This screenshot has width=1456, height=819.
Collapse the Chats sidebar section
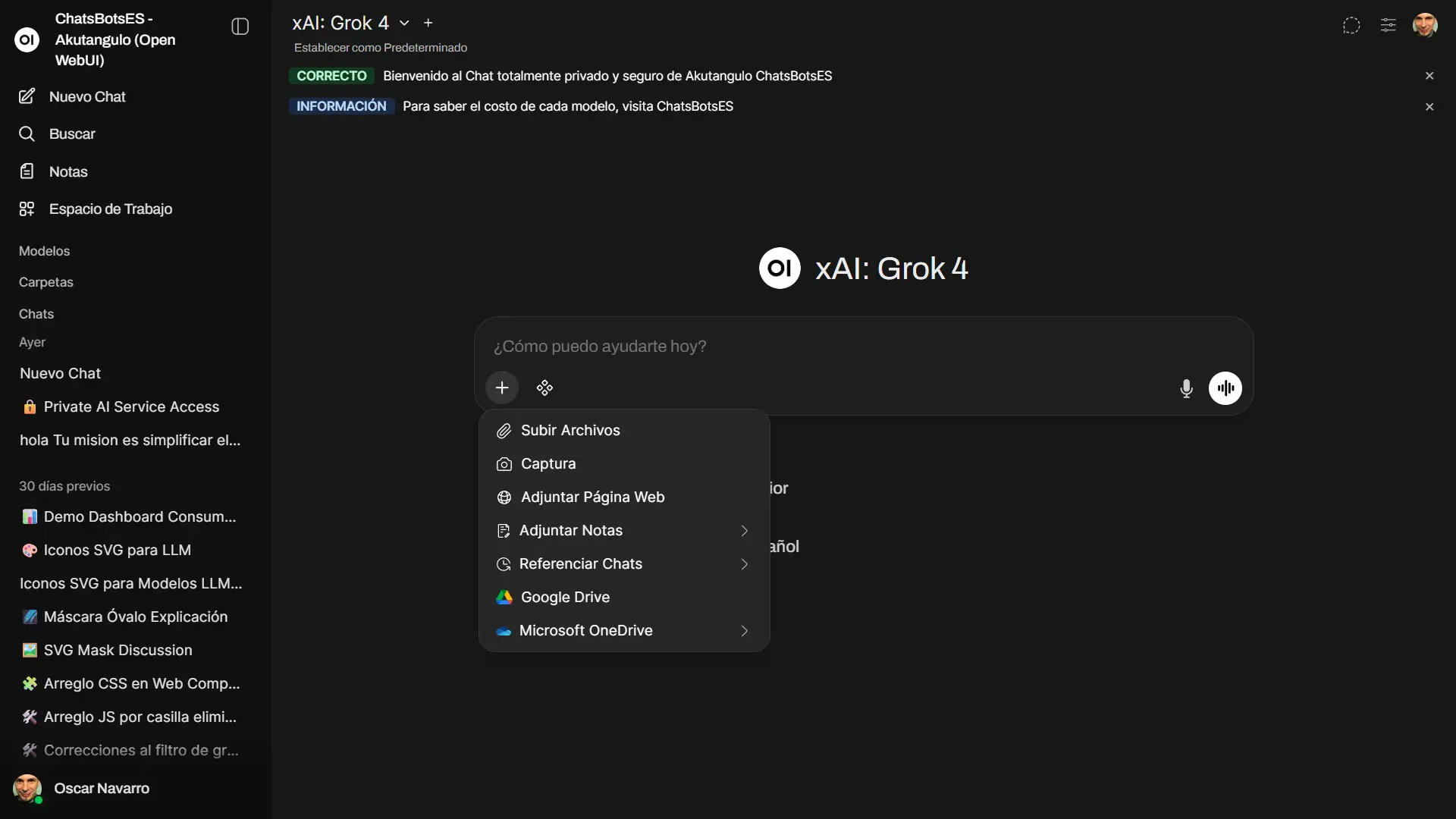(x=36, y=314)
